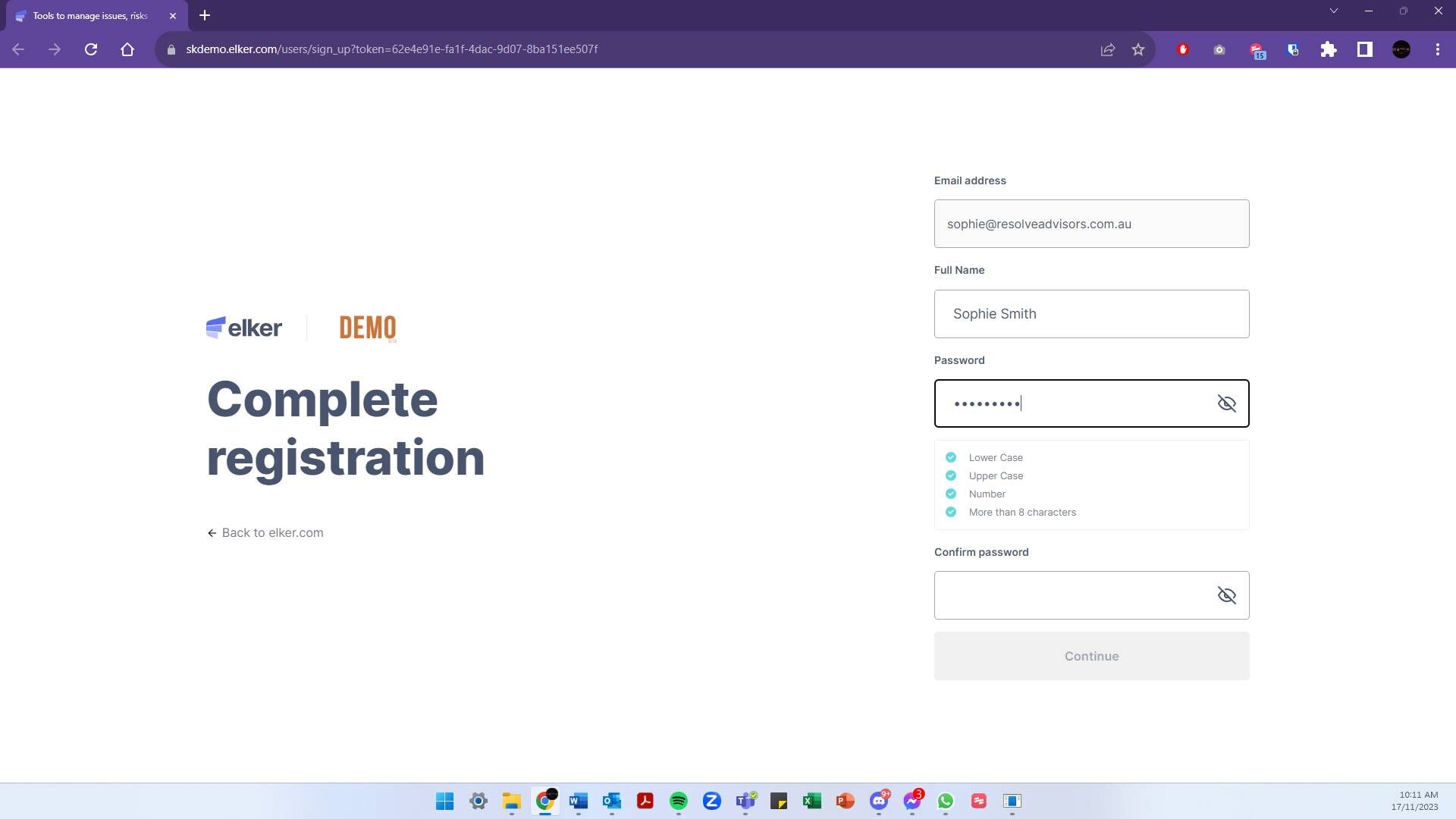Expand the tab search chevron
Screen dimensions: 1456x819
click(1333, 11)
